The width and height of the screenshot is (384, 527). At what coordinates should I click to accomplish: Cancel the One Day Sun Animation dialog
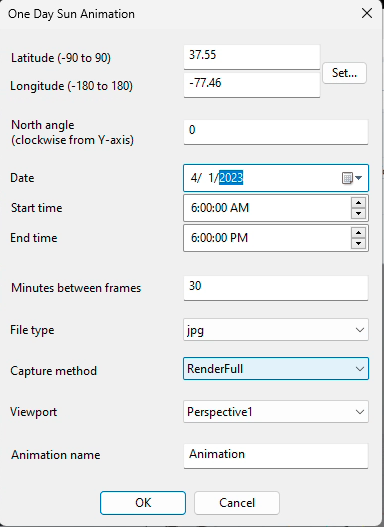click(237, 503)
